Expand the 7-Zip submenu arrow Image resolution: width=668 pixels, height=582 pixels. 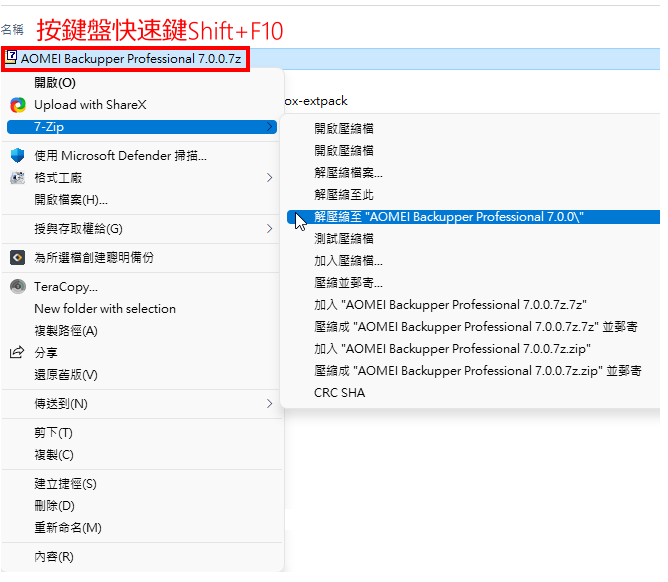[x=269, y=127]
